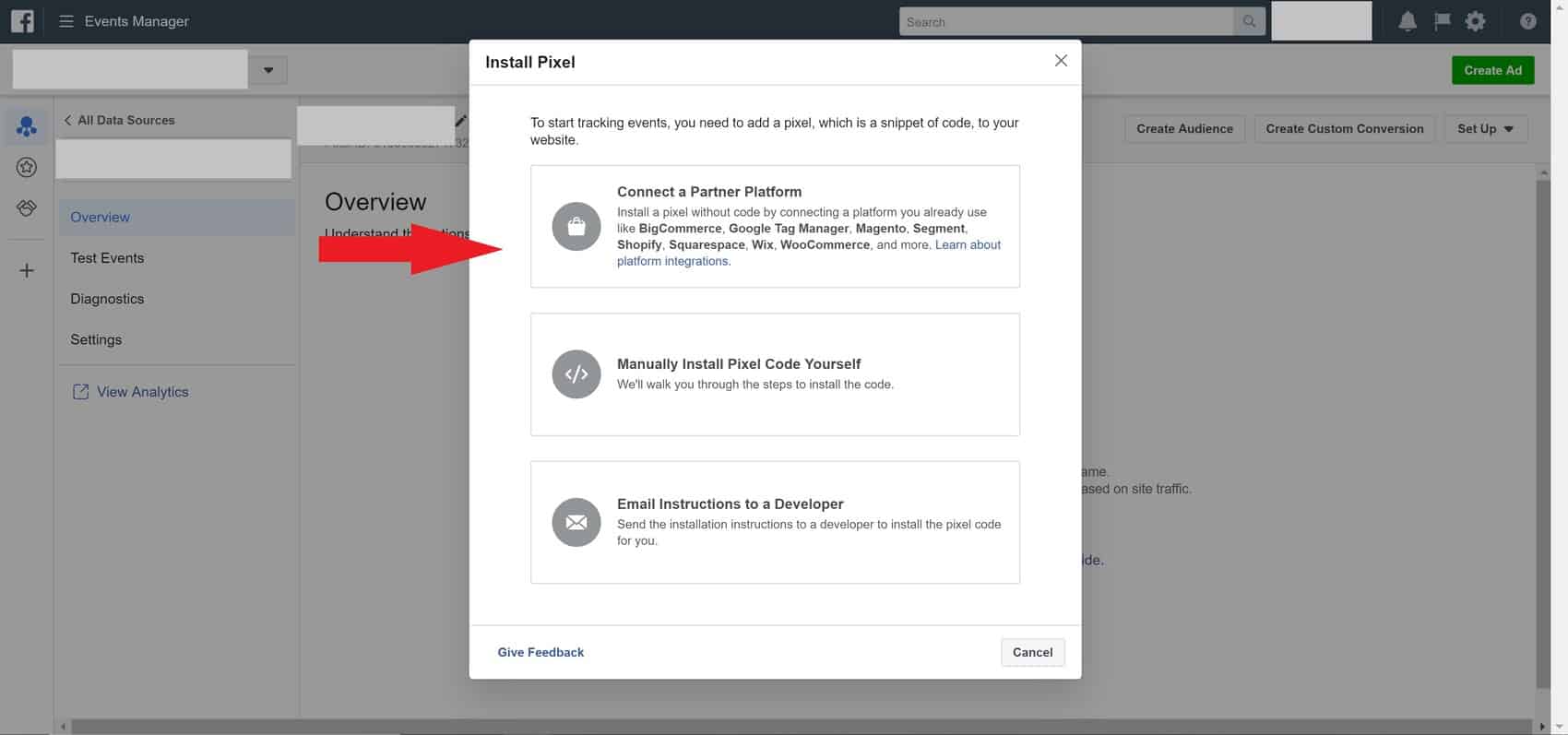The height and width of the screenshot is (735, 1568).
Task: Click the View Analytics external link icon
Action: 80,392
